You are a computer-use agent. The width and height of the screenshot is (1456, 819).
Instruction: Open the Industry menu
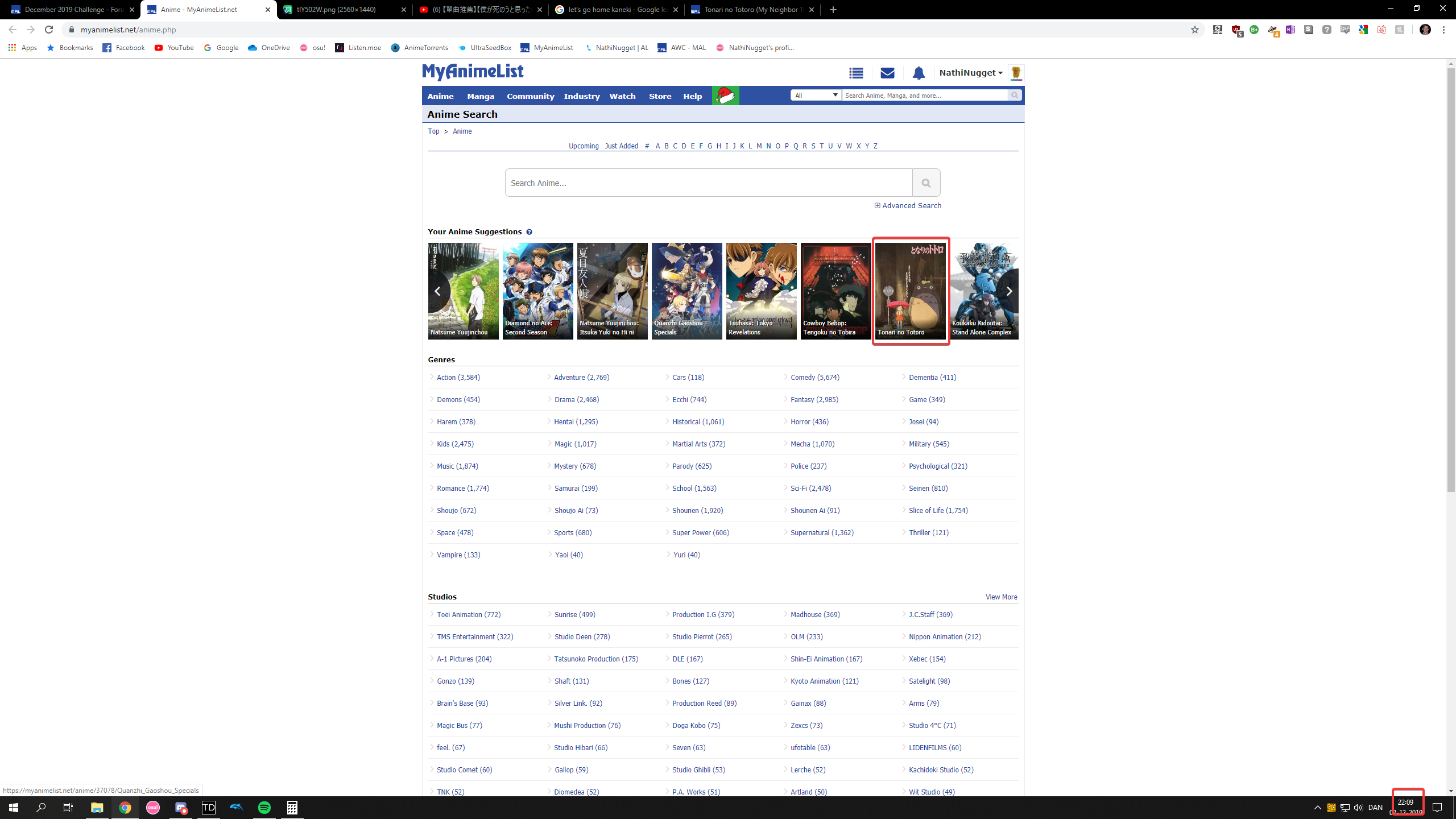click(582, 96)
